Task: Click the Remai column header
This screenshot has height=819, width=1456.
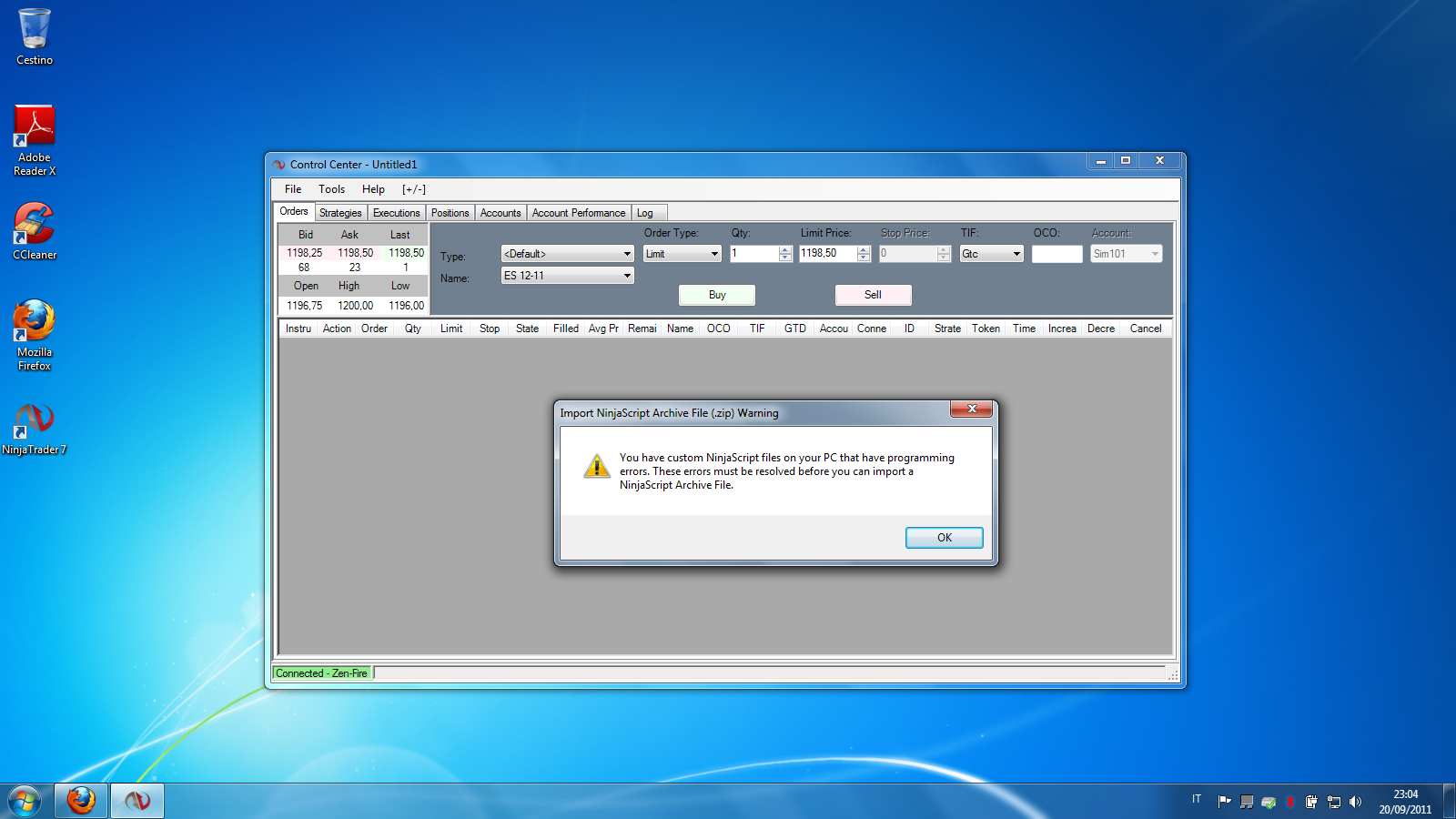Action: click(642, 329)
